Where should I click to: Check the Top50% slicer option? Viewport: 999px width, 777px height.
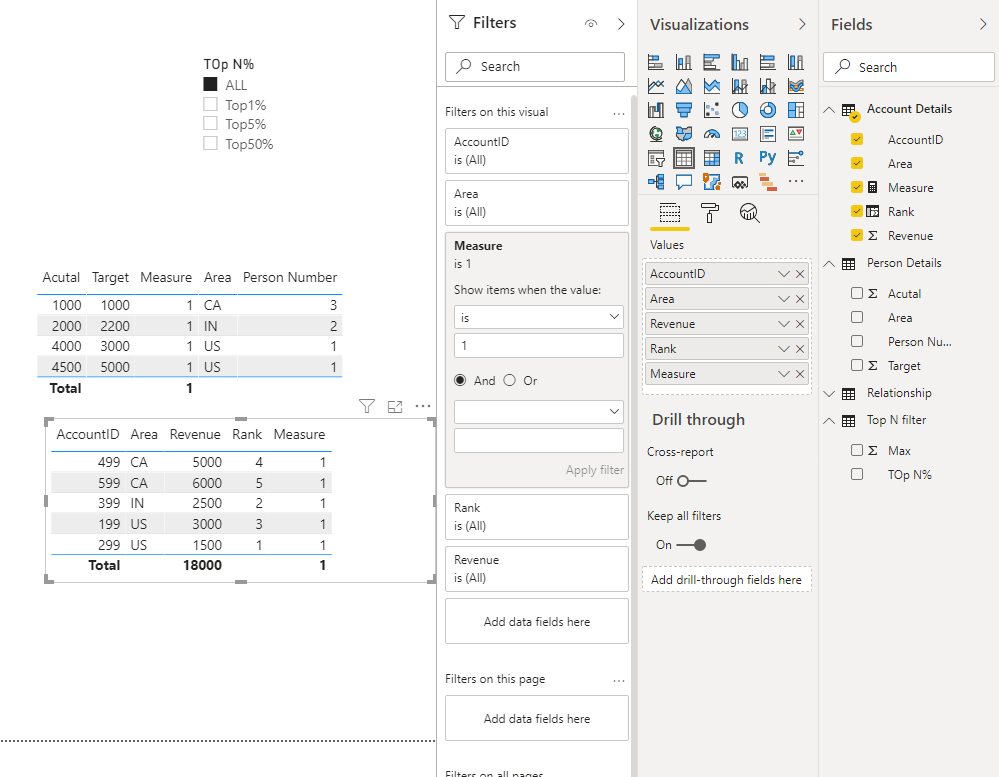pos(210,143)
